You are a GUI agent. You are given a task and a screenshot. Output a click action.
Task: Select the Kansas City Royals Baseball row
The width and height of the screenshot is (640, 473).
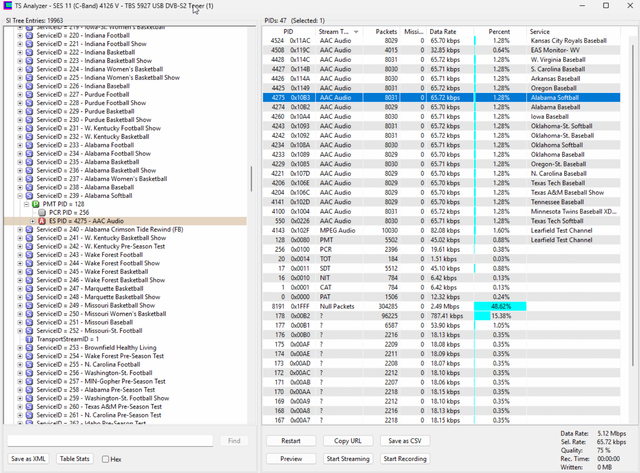441,41
